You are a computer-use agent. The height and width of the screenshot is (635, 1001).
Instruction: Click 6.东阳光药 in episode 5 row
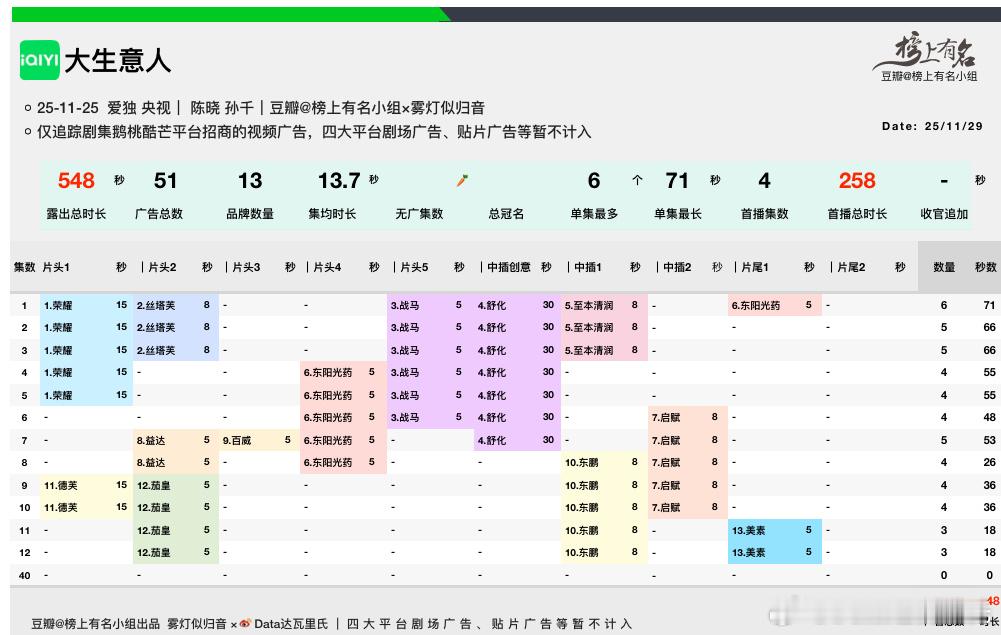tap(327, 396)
